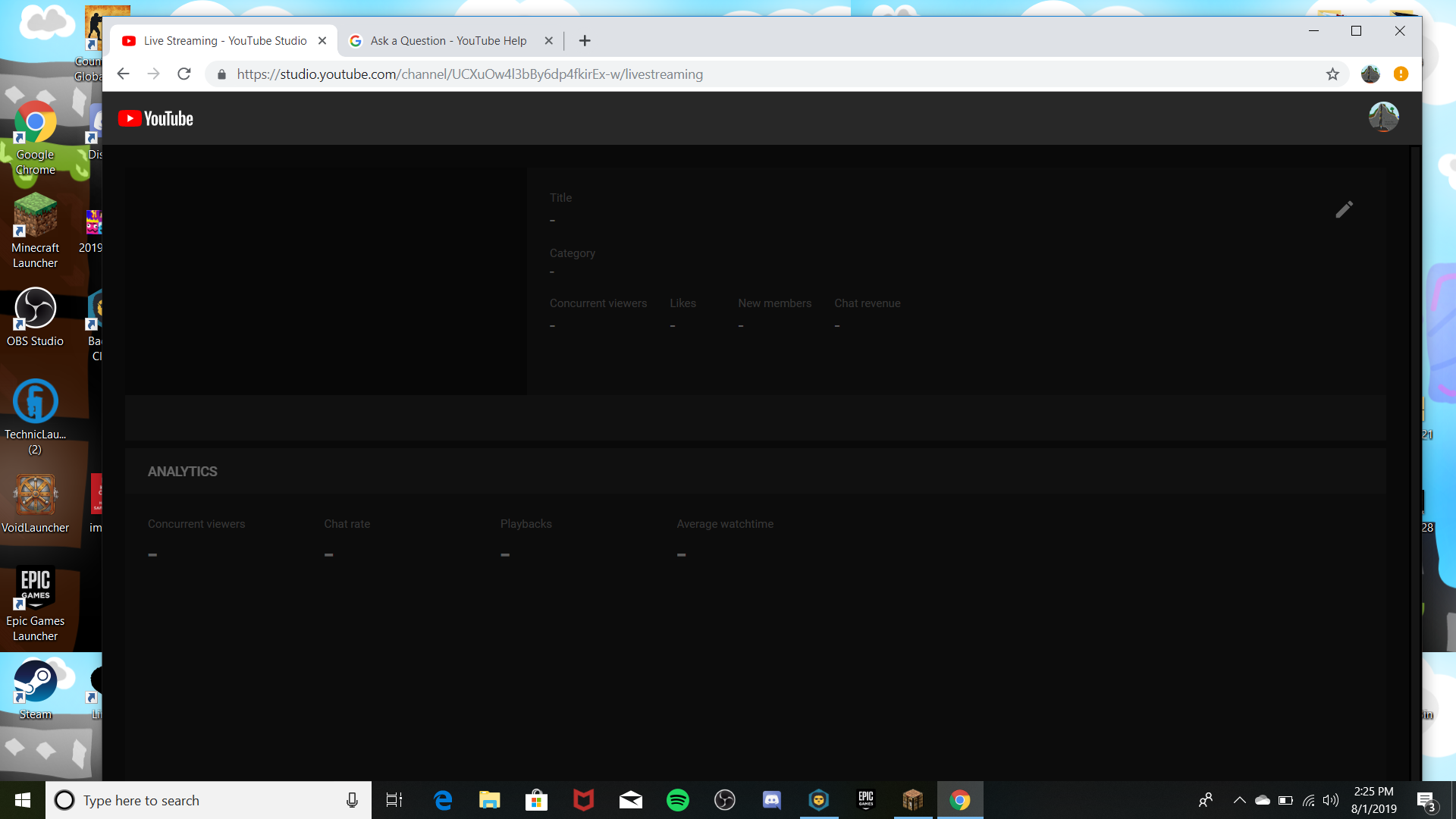
Task: Click the black stream preview area
Action: [326, 281]
